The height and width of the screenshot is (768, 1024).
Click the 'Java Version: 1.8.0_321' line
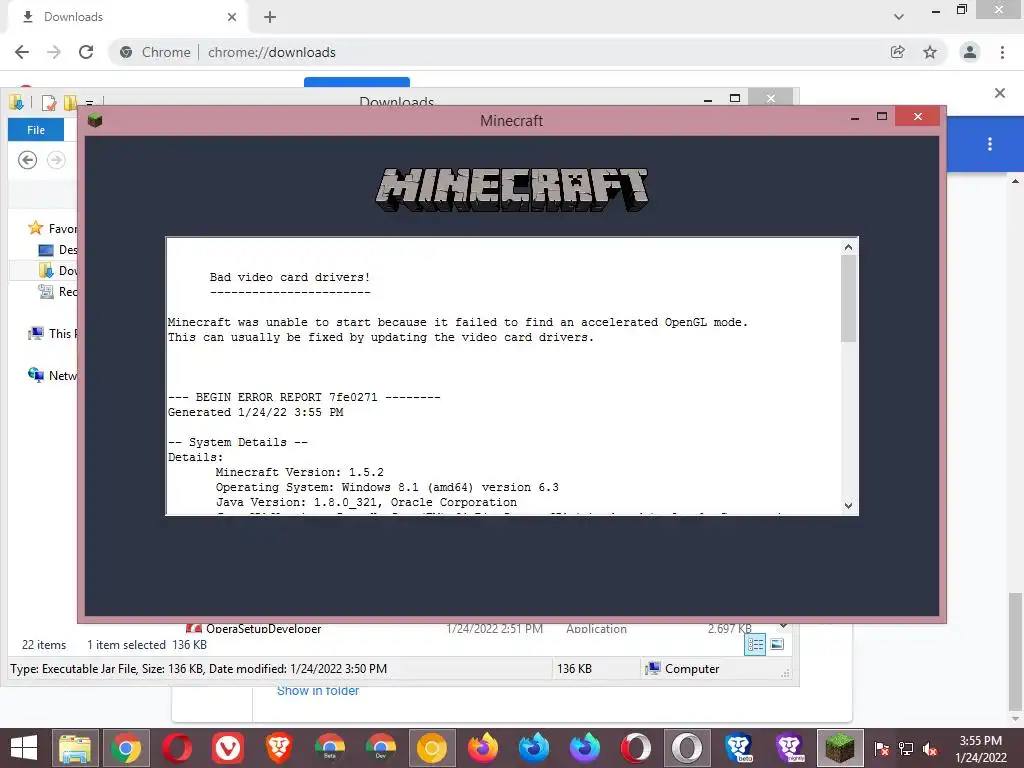(x=366, y=502)
